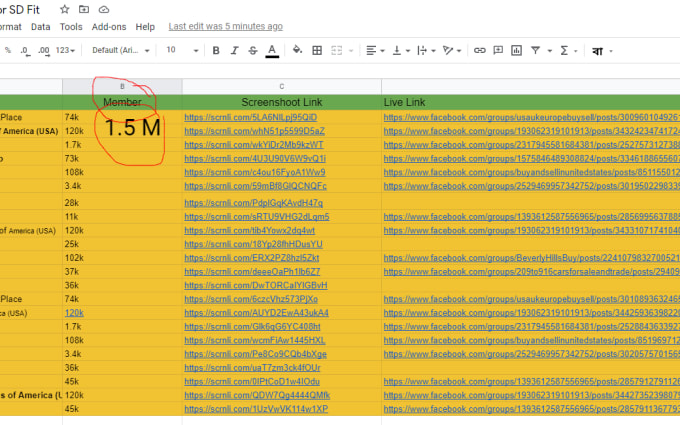Decrease decimal places
The width and height of the screenshot is (680, 425).
(25, 51)
